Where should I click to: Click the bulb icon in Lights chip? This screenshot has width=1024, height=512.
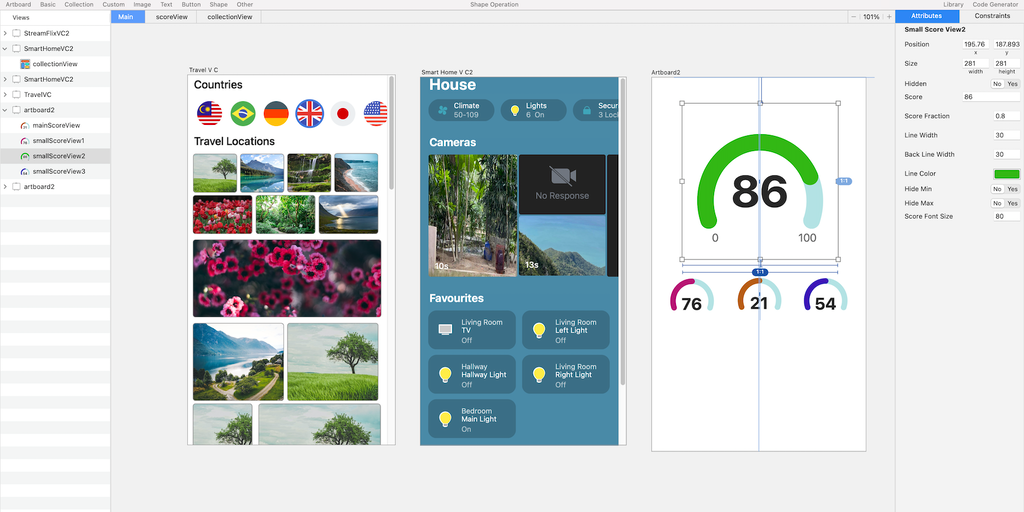515,110
